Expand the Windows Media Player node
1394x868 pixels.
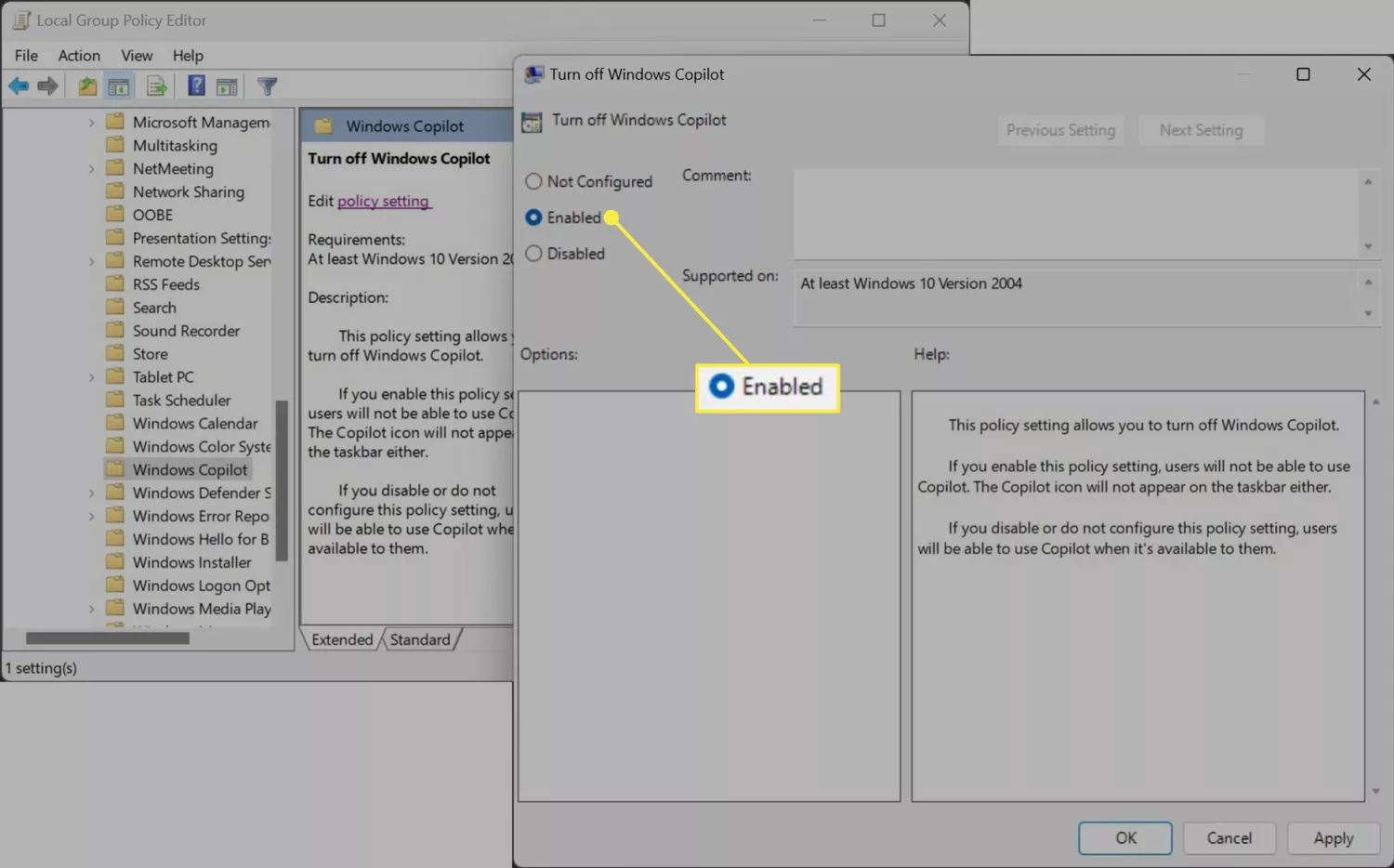(91, 610)
